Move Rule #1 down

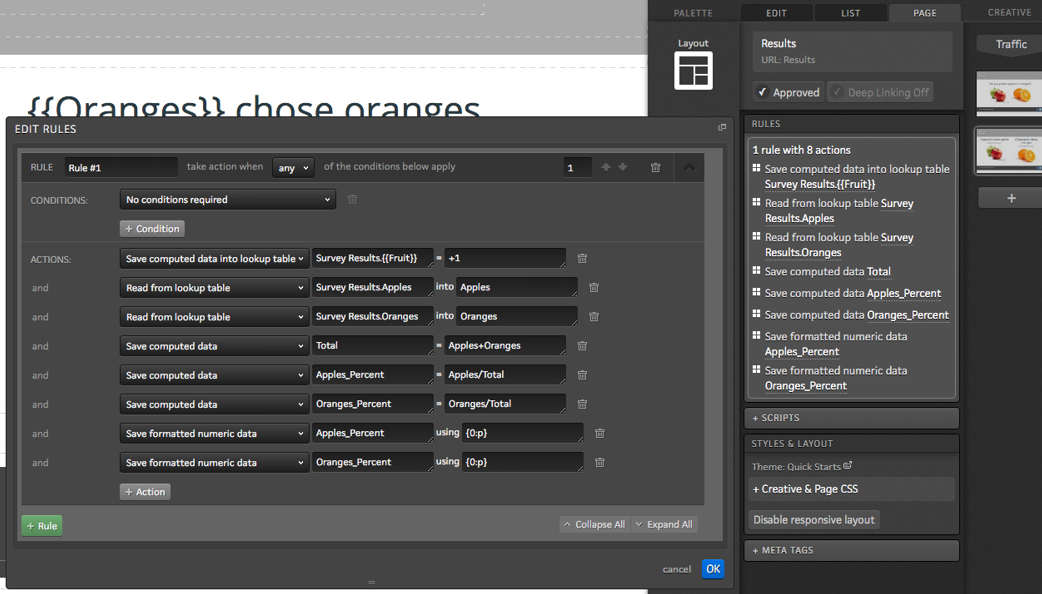[x=623, y=167]
